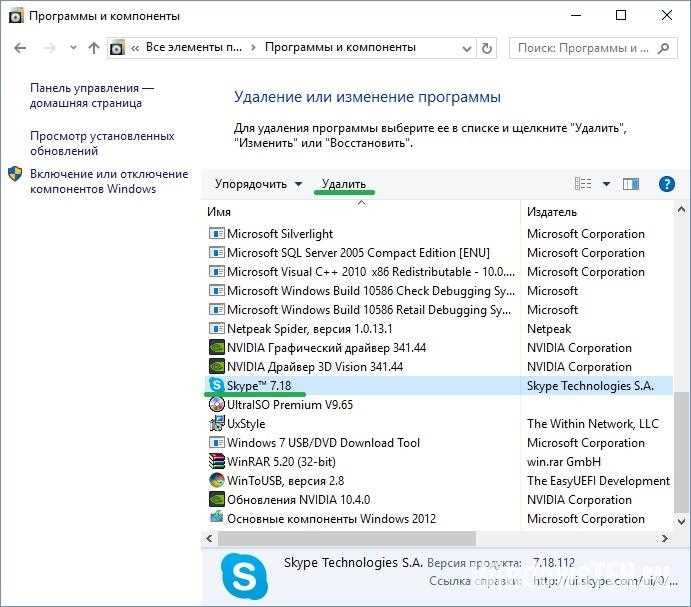Select Microsoft SQL Server 2005 Compact icon

pyautogui.click(x=216, y=252)
